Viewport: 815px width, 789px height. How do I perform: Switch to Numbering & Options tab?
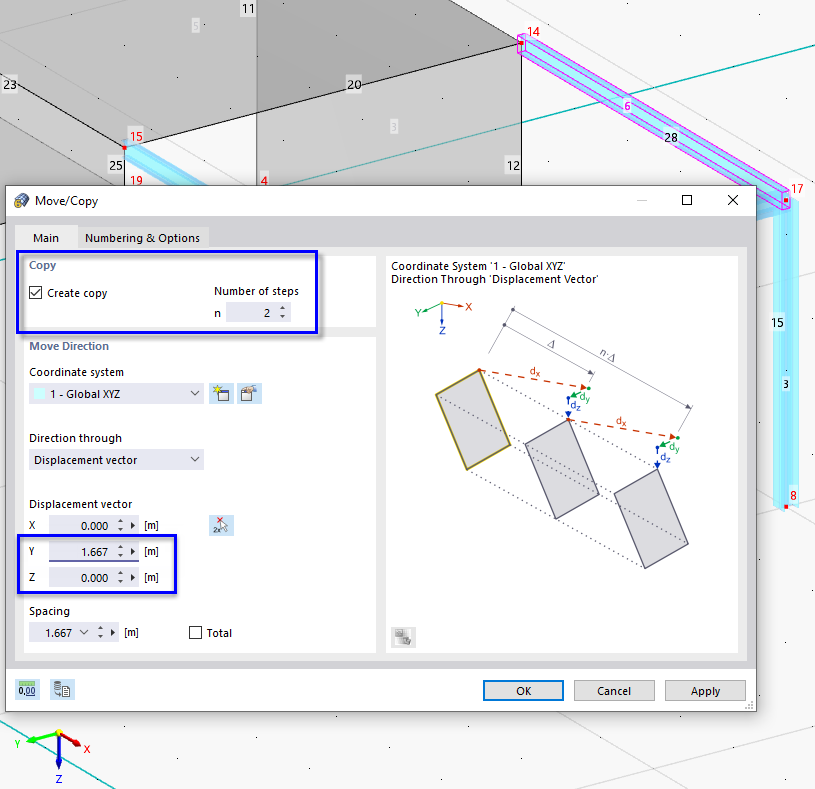(142, 238)
